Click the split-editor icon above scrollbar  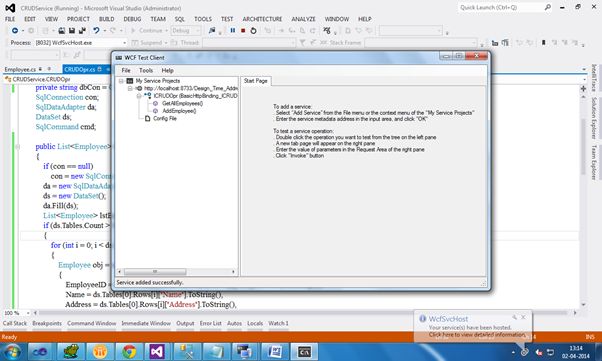pyautogui.click(x=584, y=89)
